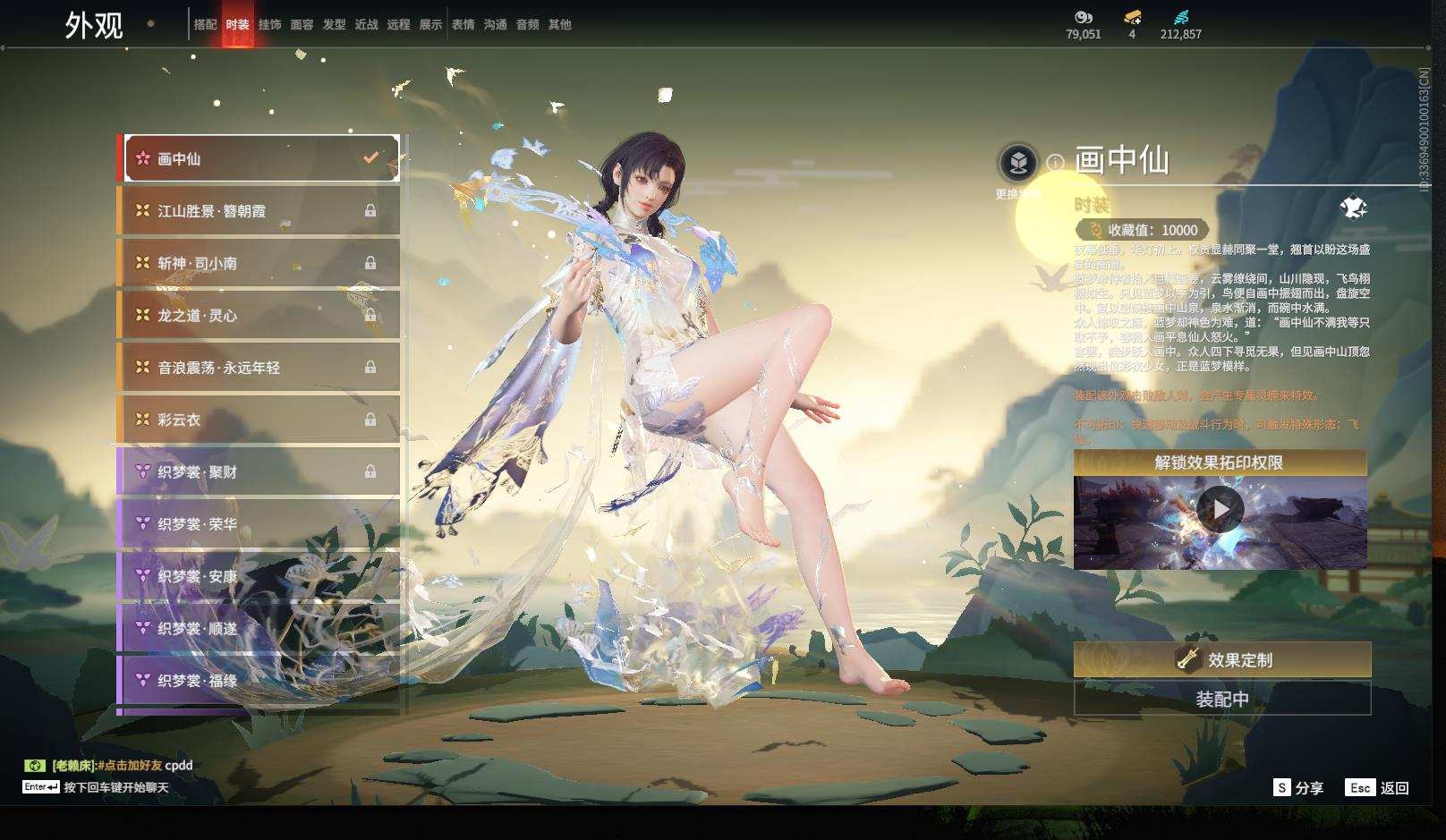Select the 织梦裳·荣华 outfit

tap(260, 523)
